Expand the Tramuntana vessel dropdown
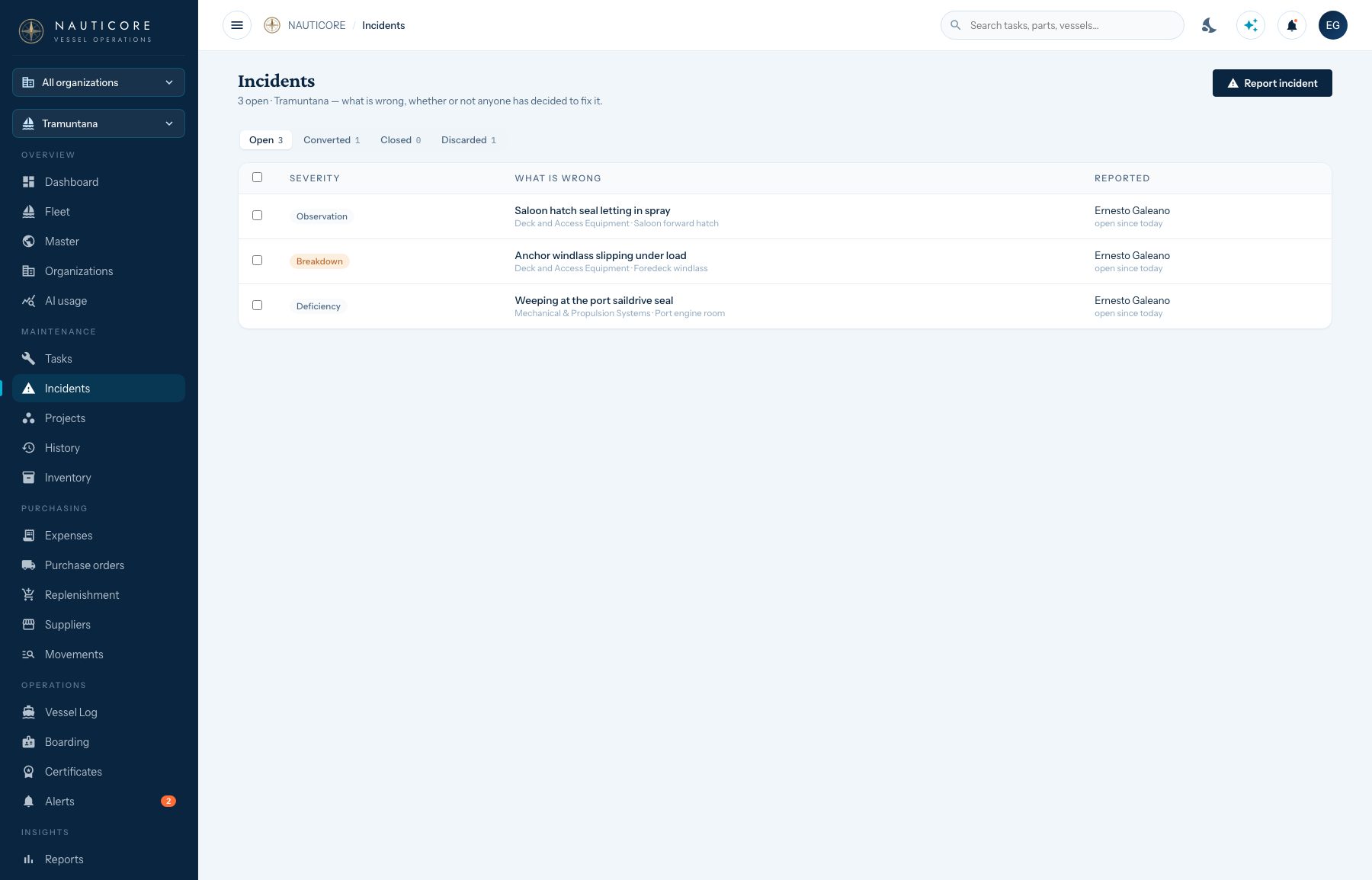The width and height of the screenshot is (1372, 880). pos(98,123)
